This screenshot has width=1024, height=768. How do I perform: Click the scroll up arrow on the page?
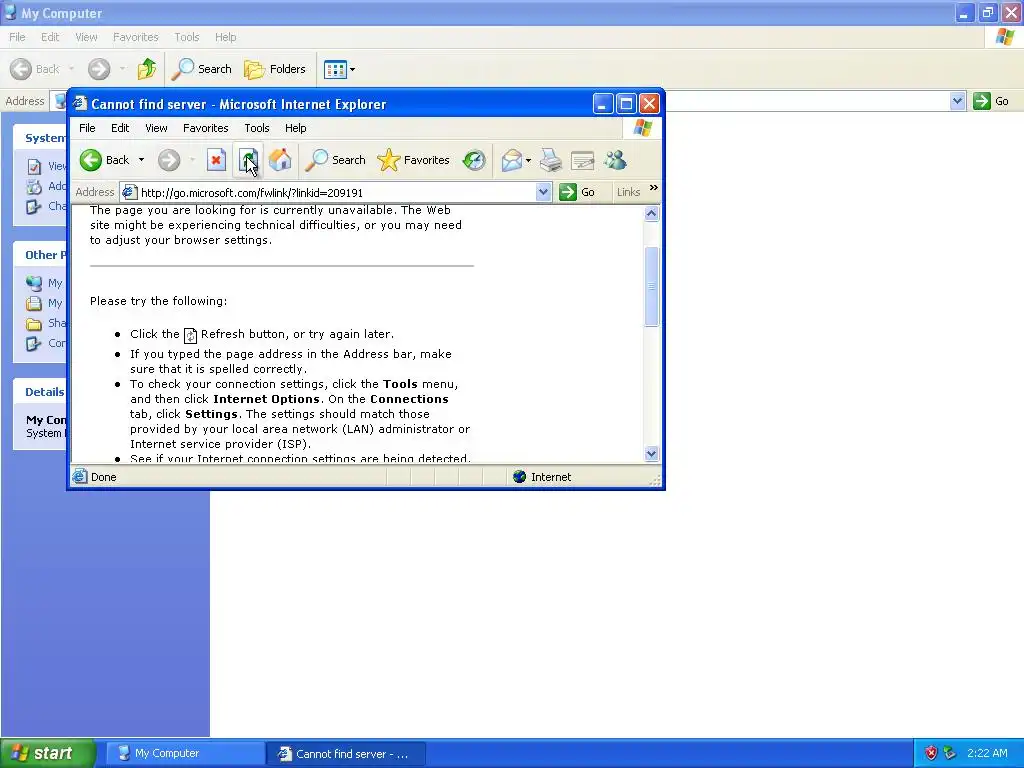coord(652,214)
